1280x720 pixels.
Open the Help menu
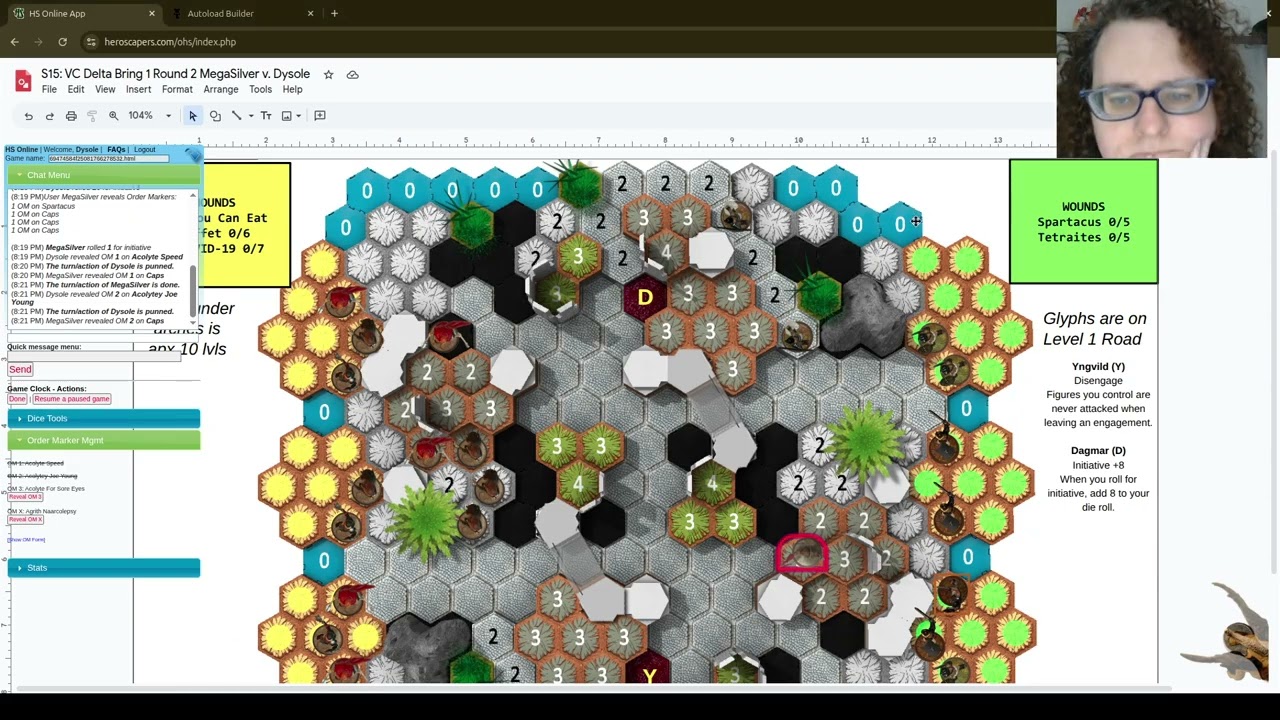click(292, 90)
